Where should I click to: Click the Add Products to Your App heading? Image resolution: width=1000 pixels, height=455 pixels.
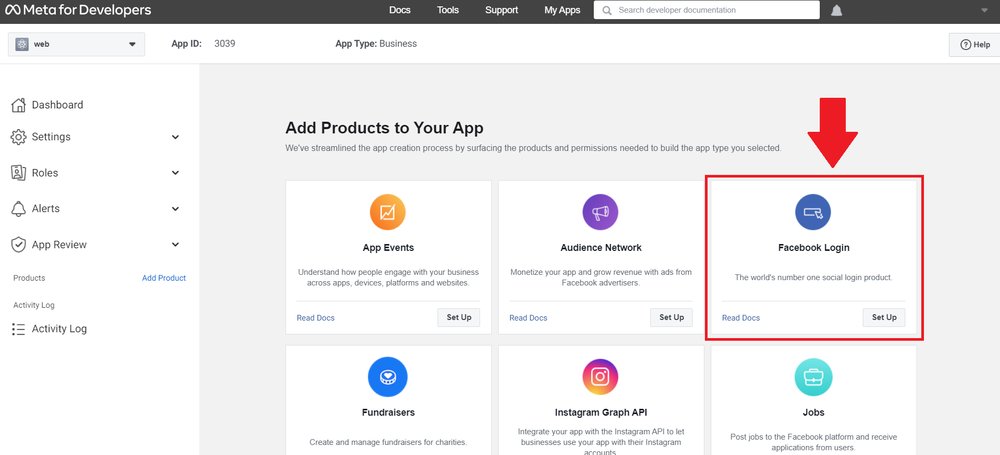click(x=384, y=128)
